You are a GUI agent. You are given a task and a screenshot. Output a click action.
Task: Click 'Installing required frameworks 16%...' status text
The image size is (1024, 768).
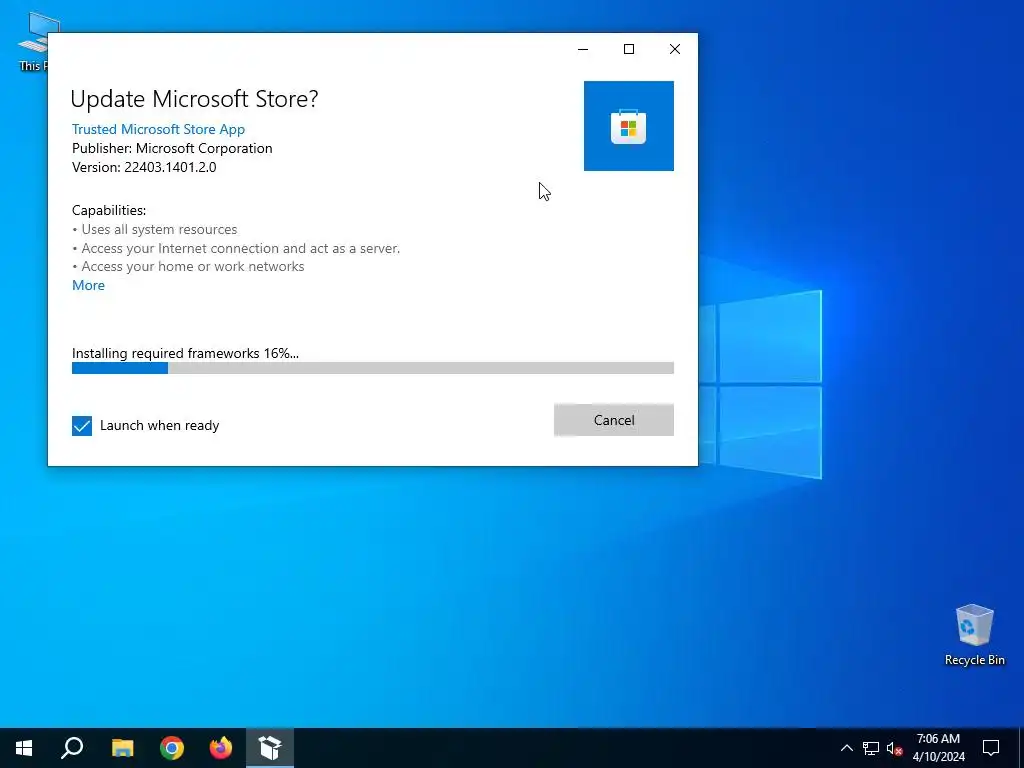point(185,353)
